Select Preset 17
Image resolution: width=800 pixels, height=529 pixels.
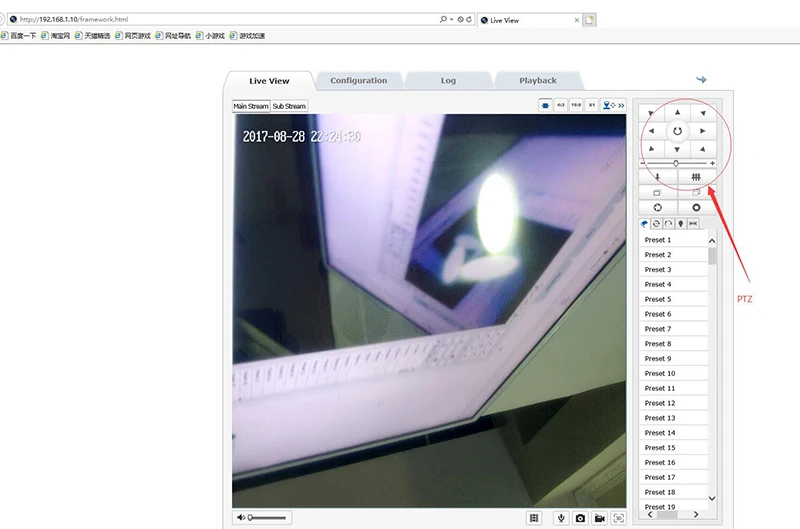tap(673, 477)
